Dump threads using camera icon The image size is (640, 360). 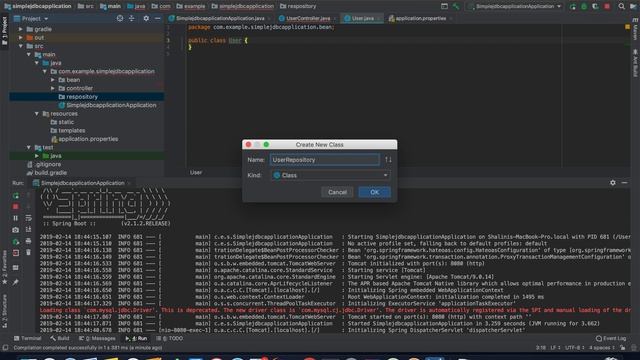(x=16, y=230)
